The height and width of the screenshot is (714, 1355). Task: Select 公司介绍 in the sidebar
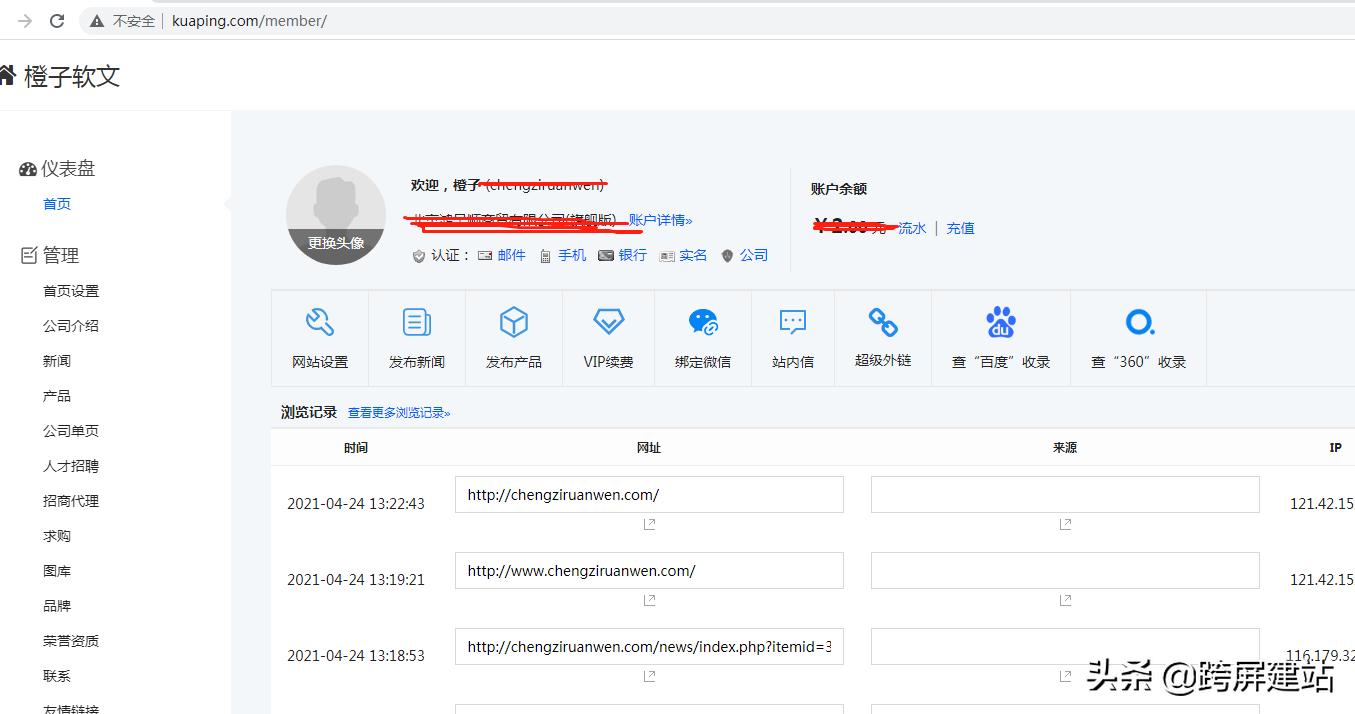(x=71, y=326)
